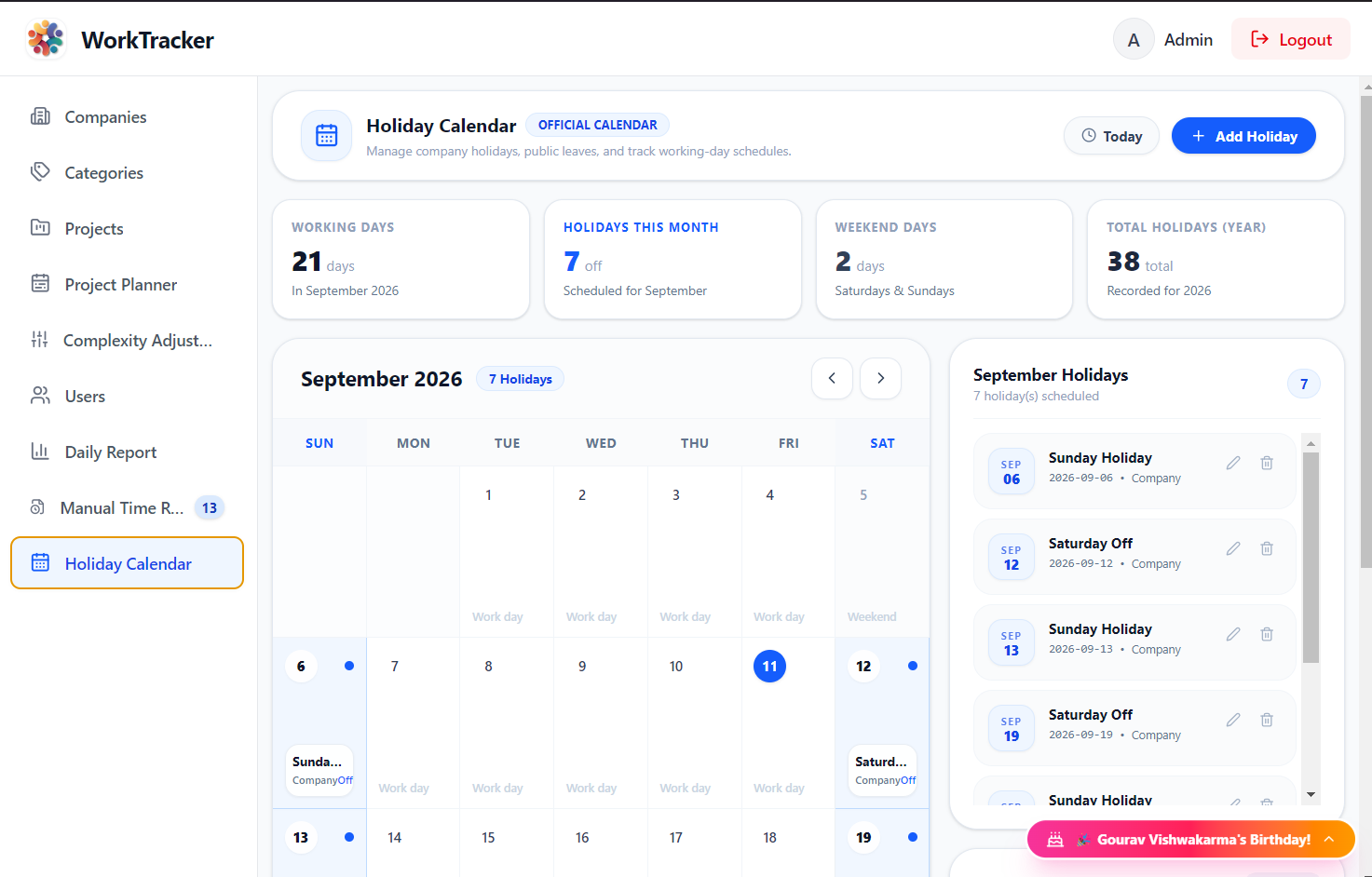
Task: Click the holiday list scroll up arrow
Action: [1311, 443]
